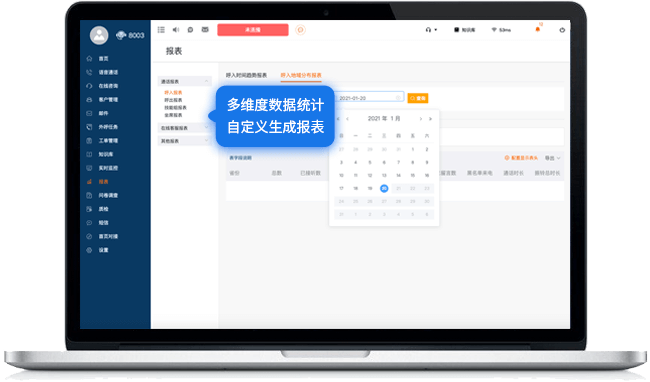Open 短信 SMS section in sidebar
This screenshot has height=382, width=650.
[103, 223]
